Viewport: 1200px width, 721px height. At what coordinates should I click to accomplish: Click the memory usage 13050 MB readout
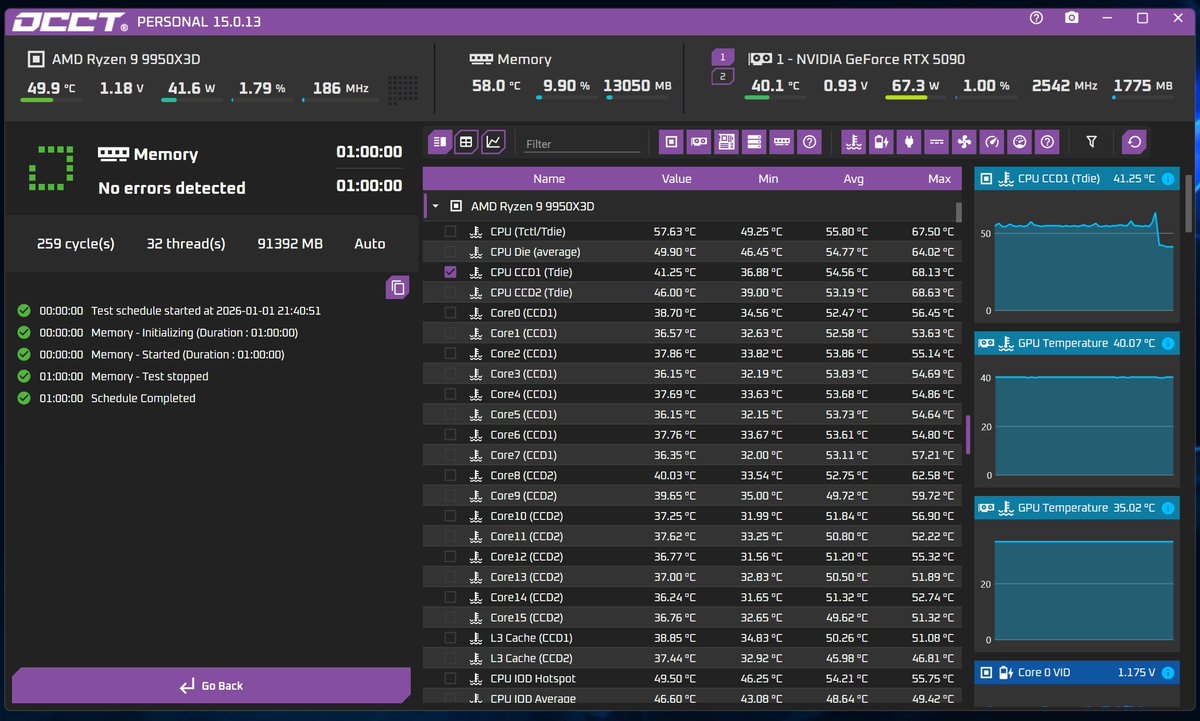point(637,86)
